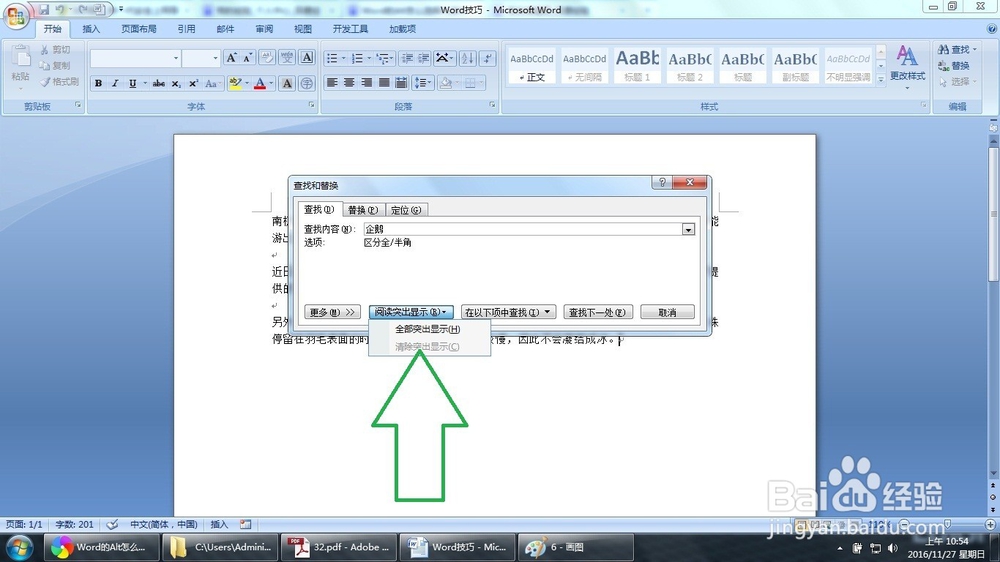Click the Borders icon
The height and width of the screenshot is (562, 1000).
470,82
